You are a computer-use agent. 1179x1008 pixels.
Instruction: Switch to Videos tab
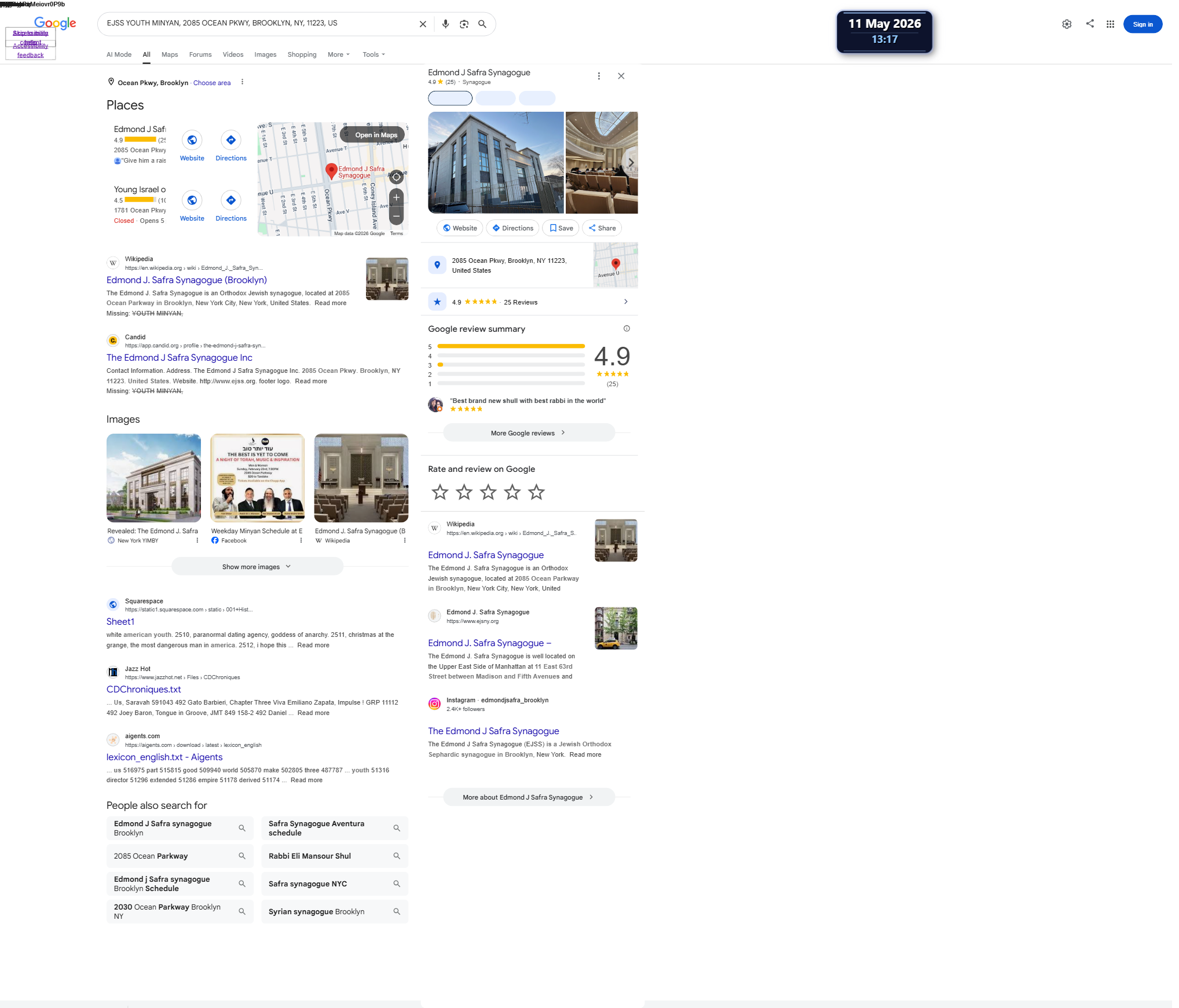click(x=233, y=54)
